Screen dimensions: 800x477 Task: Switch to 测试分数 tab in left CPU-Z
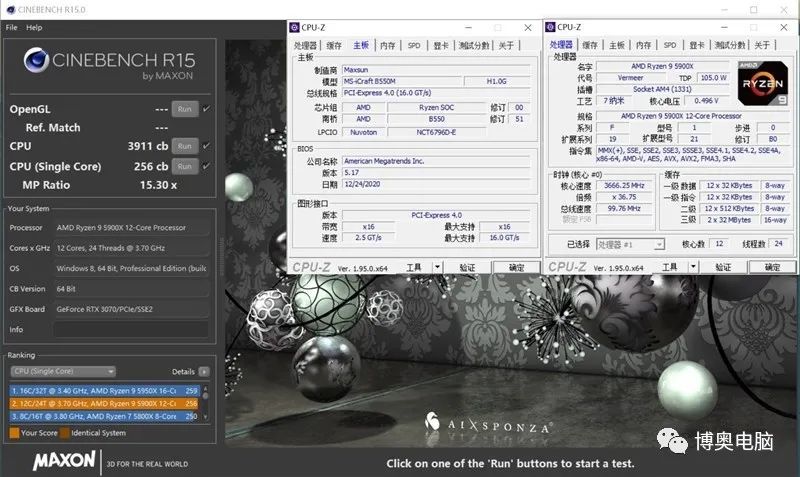pos(474,45)
